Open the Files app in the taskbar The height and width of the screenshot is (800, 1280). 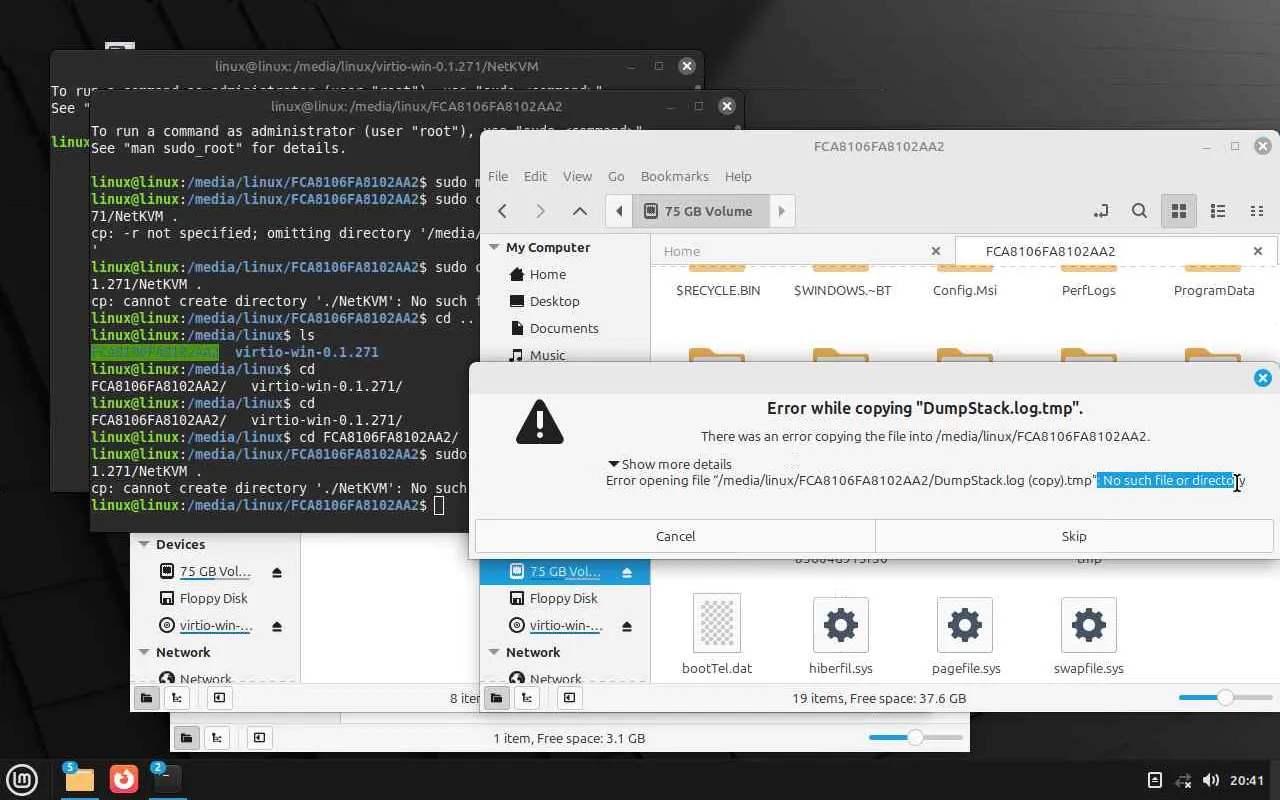pyautogui.click(x=79, y=779)
